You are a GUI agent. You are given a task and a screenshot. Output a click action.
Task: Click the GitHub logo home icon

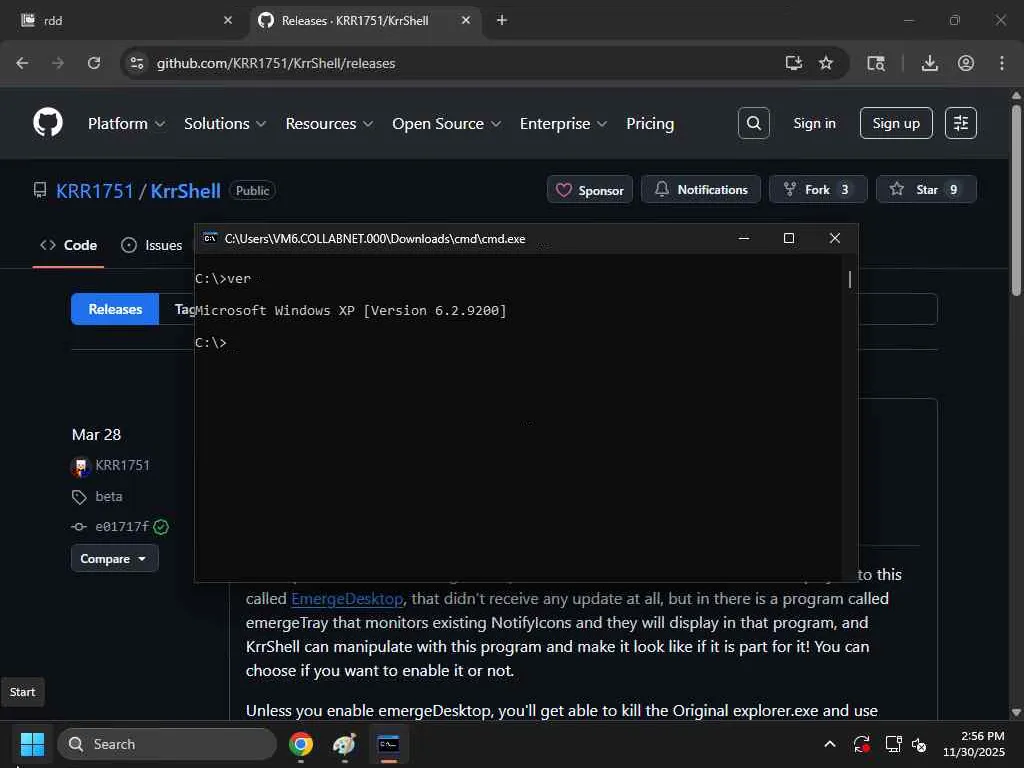point(48,123)
